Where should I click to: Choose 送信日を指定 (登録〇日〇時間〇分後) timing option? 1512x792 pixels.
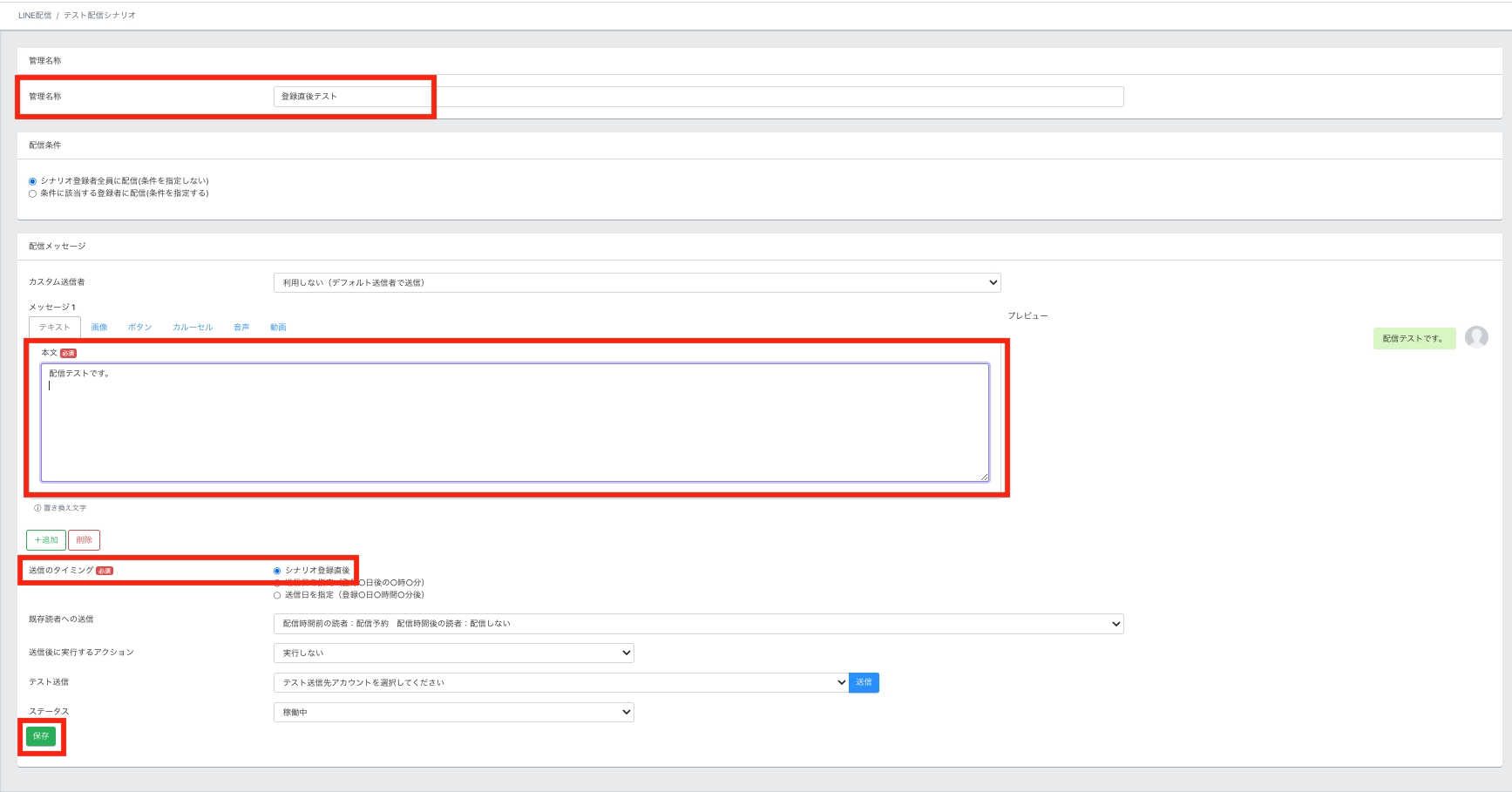click(x=277, y=595)
